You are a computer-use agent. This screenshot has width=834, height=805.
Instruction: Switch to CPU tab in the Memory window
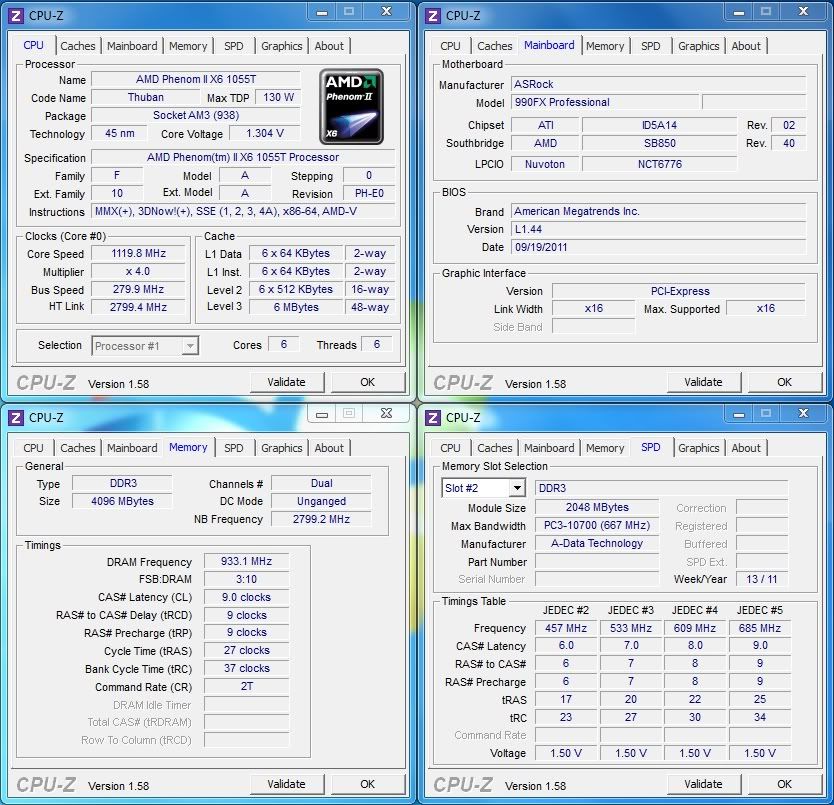pyautogui.click(x=33, y=448)
